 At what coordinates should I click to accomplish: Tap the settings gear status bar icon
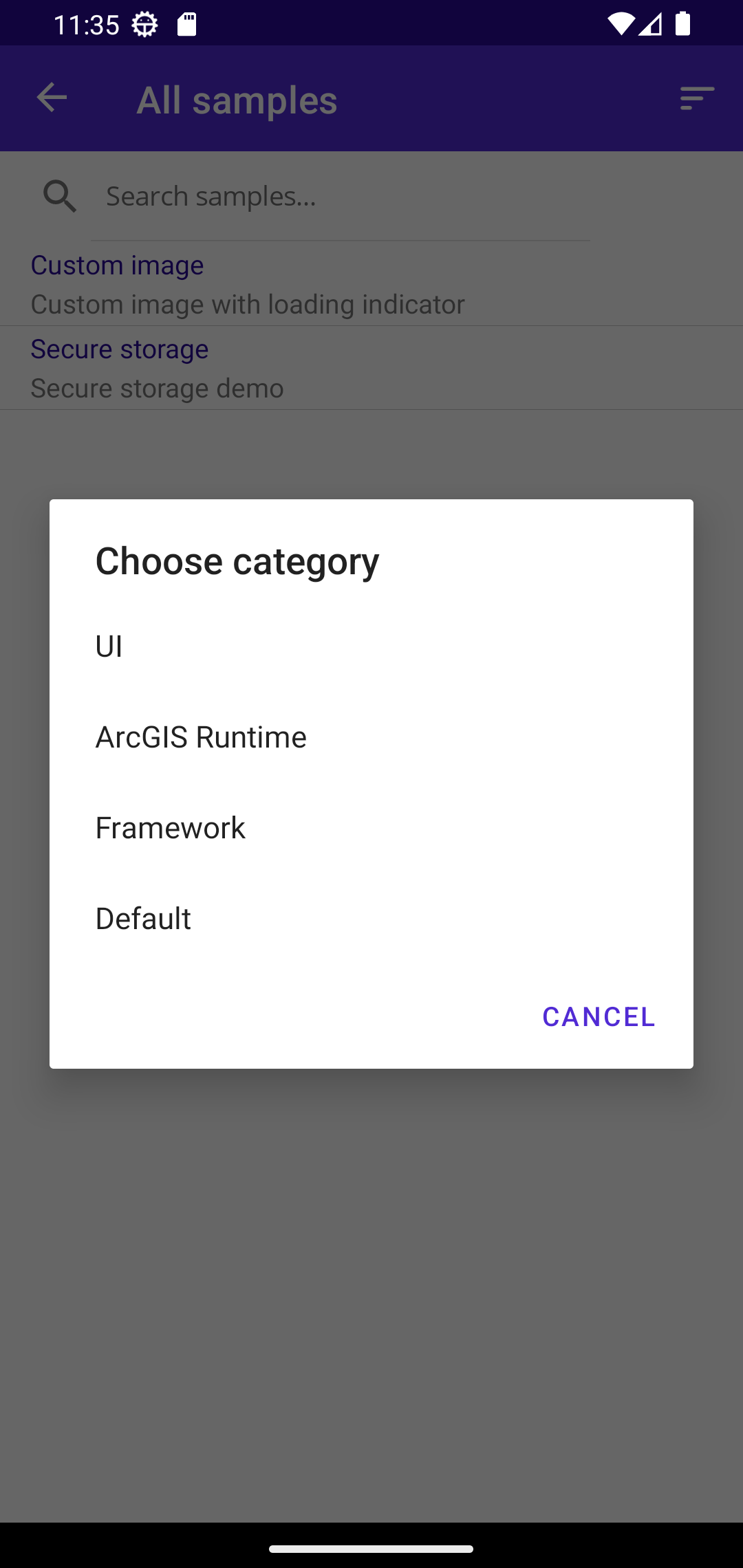coord(144,25)
